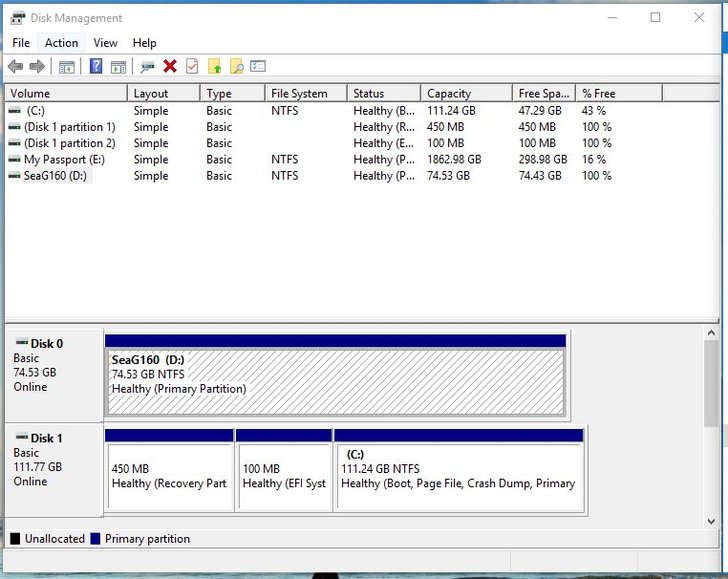Click the 298.98 GB free space cell
The image size is (728, 579).
coord(543,159)
